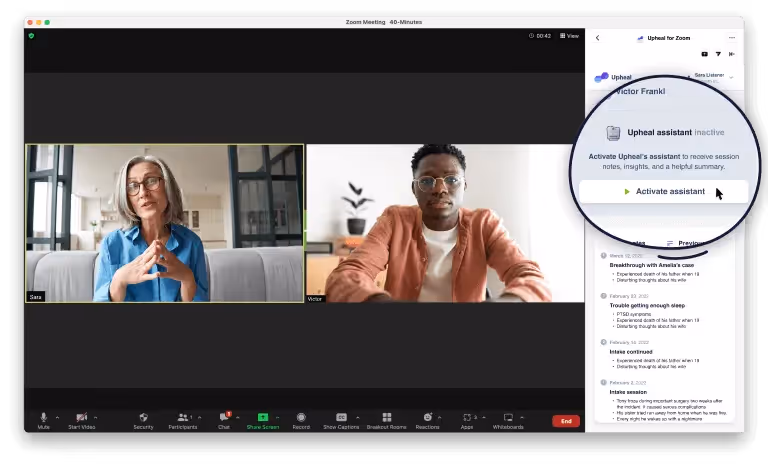
Task: Open Breakout Rooms grid icon
Action: [387, 417]
